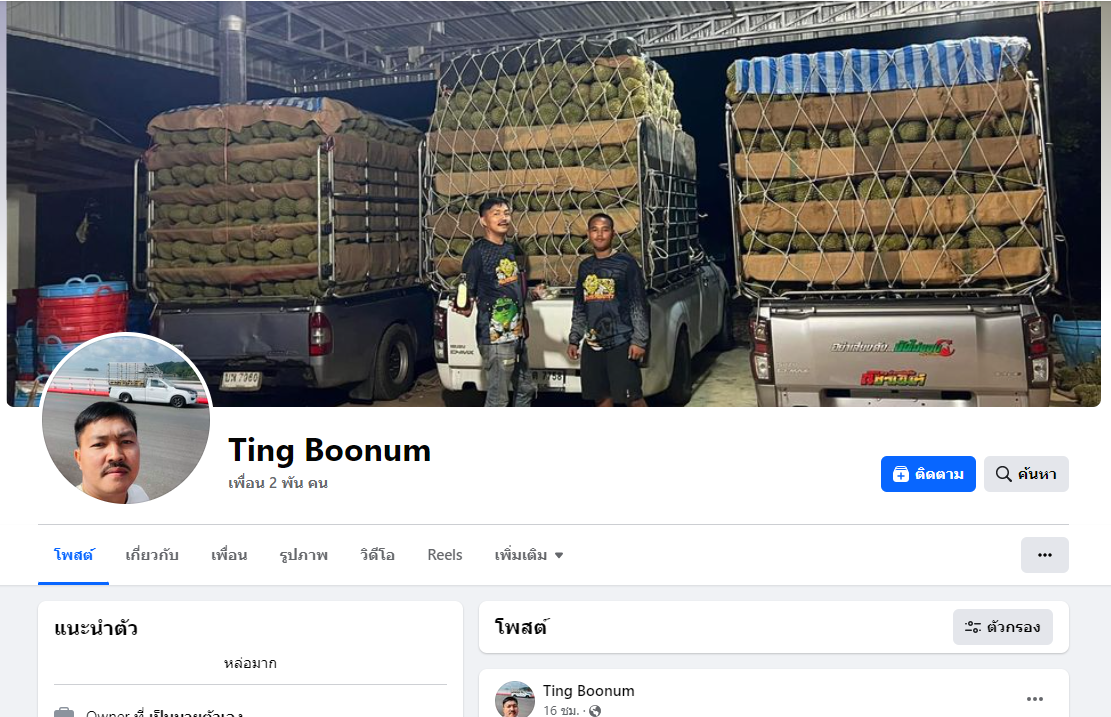Open the เพื่อน tab
This screenshot has height=717, width=1111.
click(229, 555)
